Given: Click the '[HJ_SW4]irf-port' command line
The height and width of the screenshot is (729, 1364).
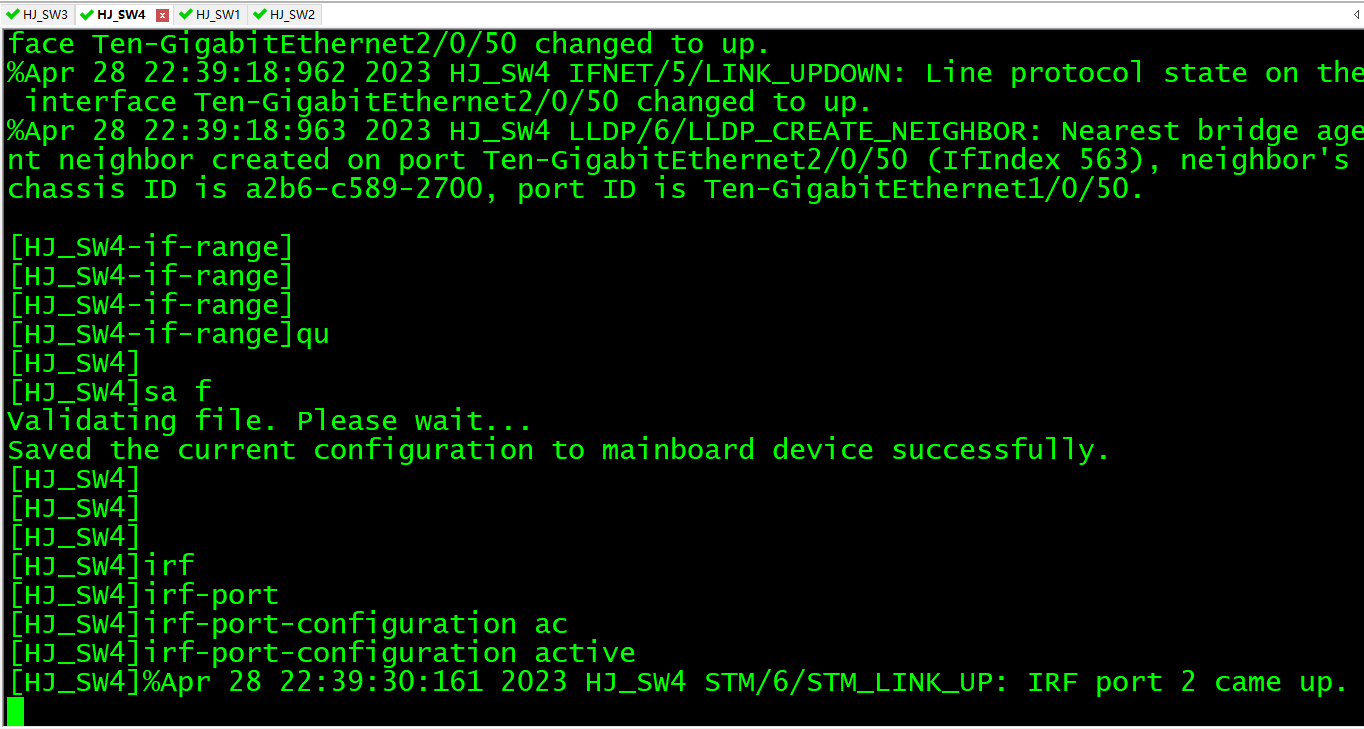Looking at the screenshot, I should pyautogui.click(x=144, y=595).
